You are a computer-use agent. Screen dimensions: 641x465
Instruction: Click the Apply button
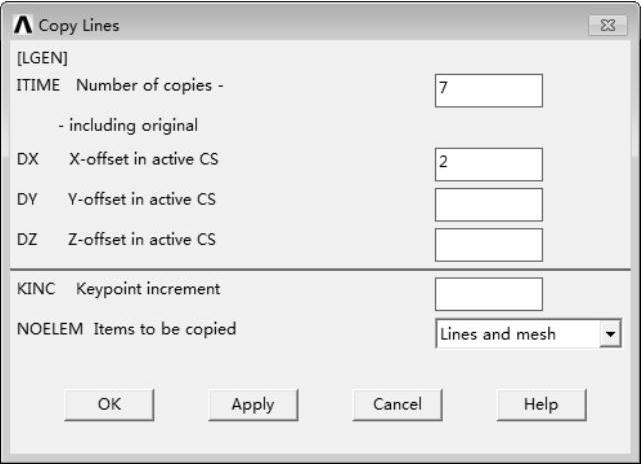pyautogui.click(x=253, y=404)
